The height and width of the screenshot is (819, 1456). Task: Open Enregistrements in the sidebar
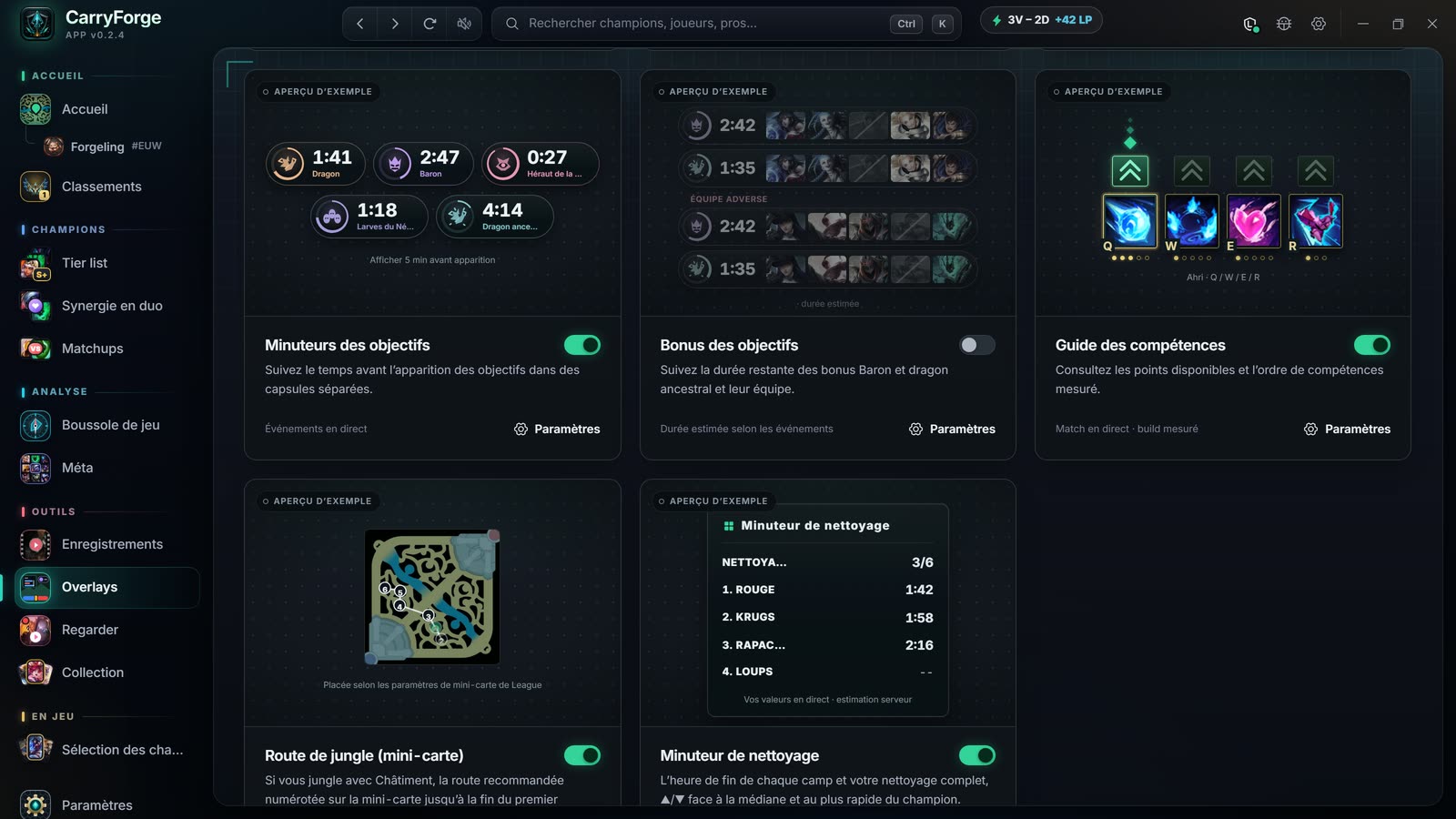[x=107, y=544]
